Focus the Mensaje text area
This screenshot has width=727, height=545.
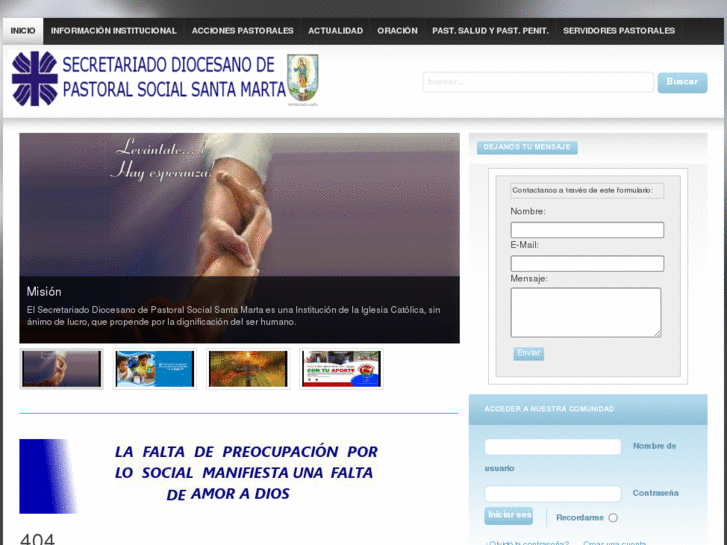(586, 312)
